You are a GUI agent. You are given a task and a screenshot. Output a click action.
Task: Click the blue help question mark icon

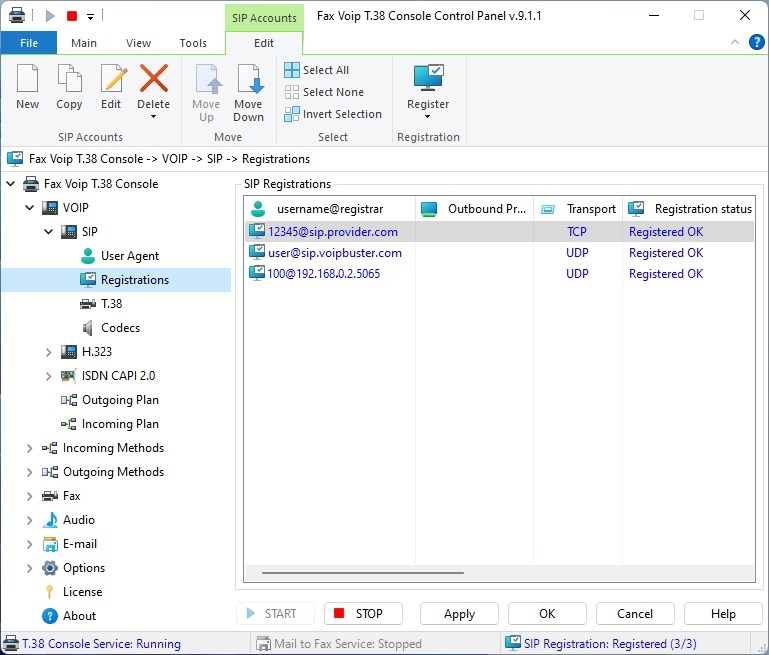tap(756, 42)
